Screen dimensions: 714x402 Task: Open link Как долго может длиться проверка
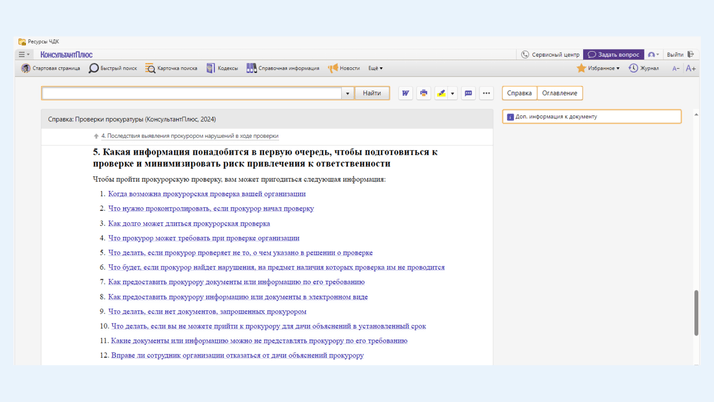coord(189,224)
